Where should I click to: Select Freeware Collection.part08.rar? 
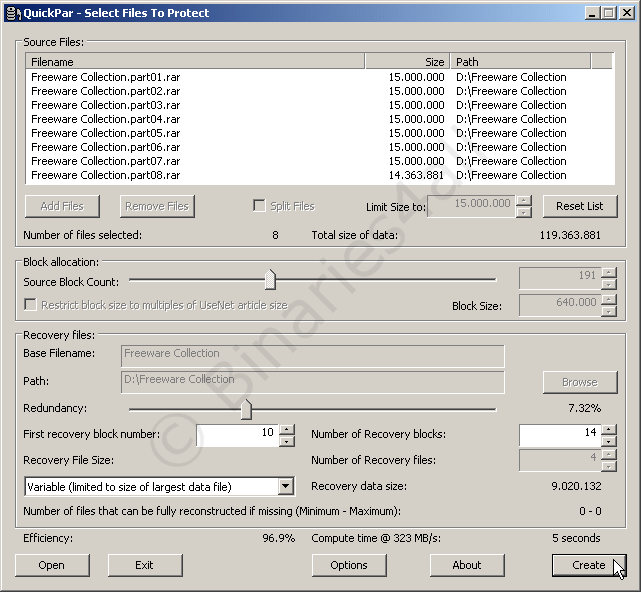point(105,175)
